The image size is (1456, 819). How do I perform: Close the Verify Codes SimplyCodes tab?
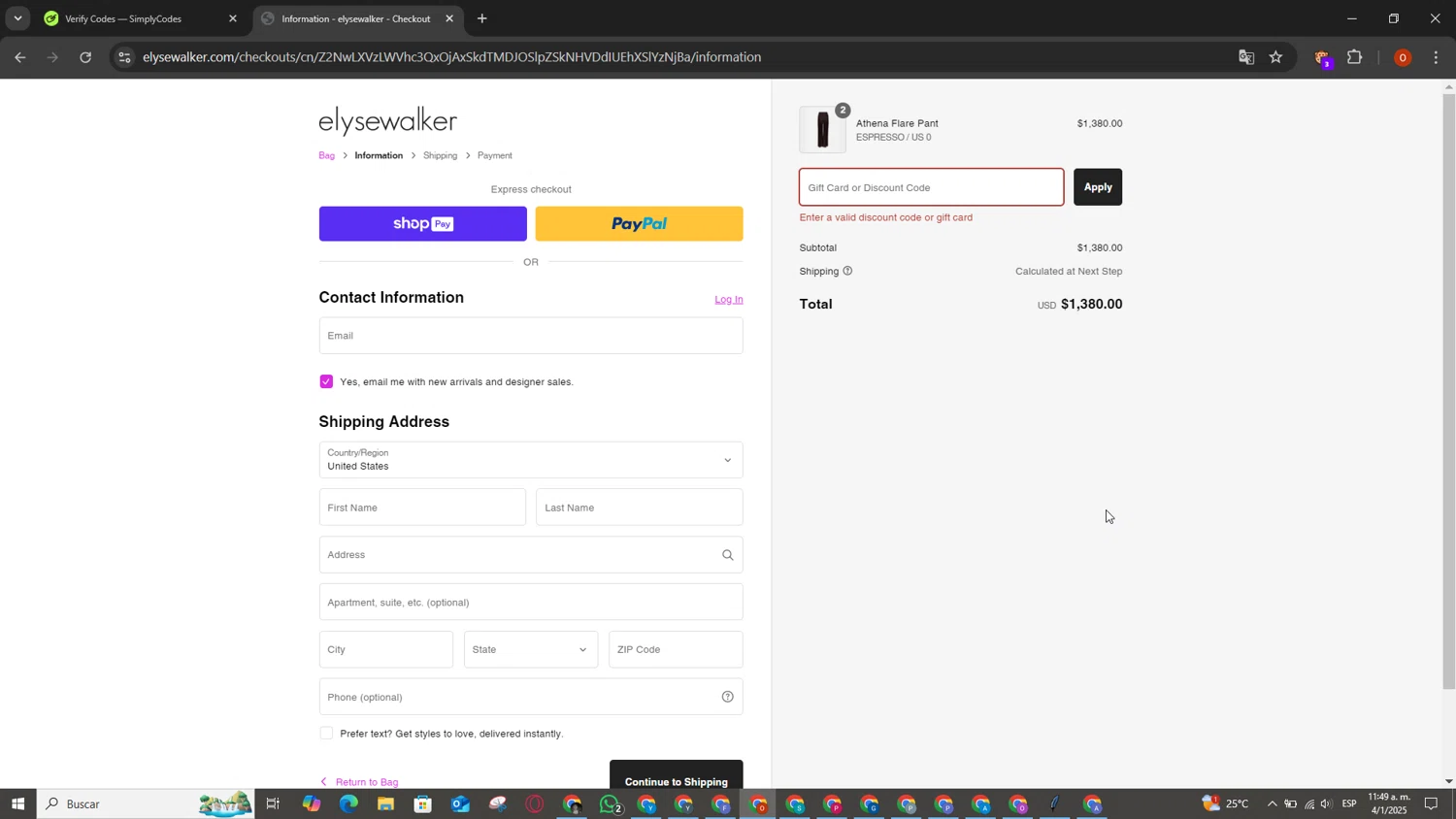click(x=233, y=18)
